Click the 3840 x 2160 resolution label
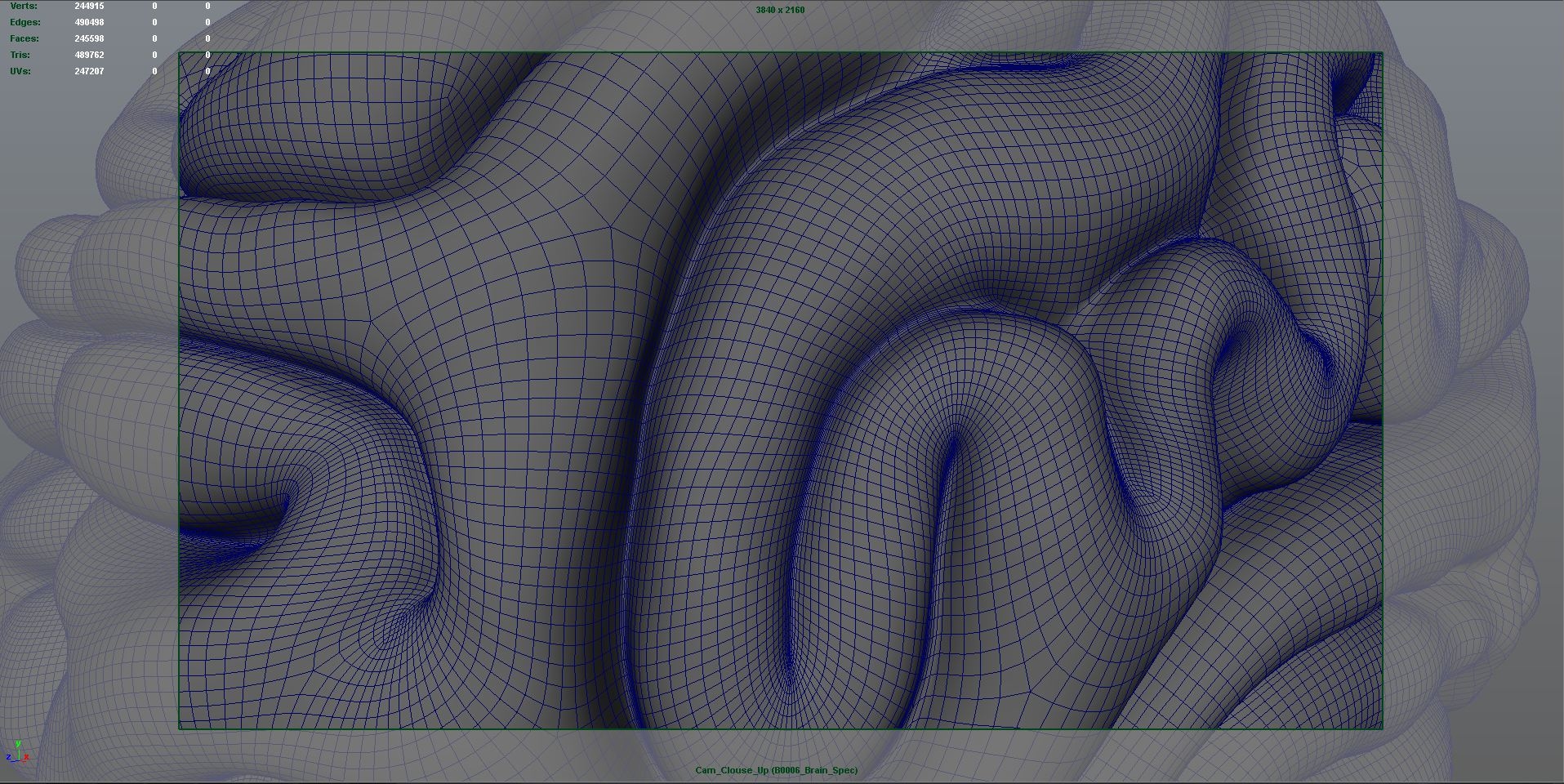1564x784 pixels. point(780,10)
